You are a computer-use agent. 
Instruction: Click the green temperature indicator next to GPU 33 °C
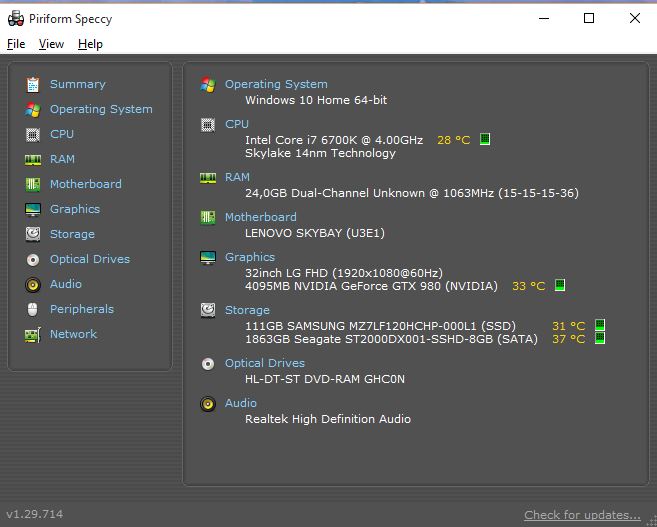coord(560,285)
